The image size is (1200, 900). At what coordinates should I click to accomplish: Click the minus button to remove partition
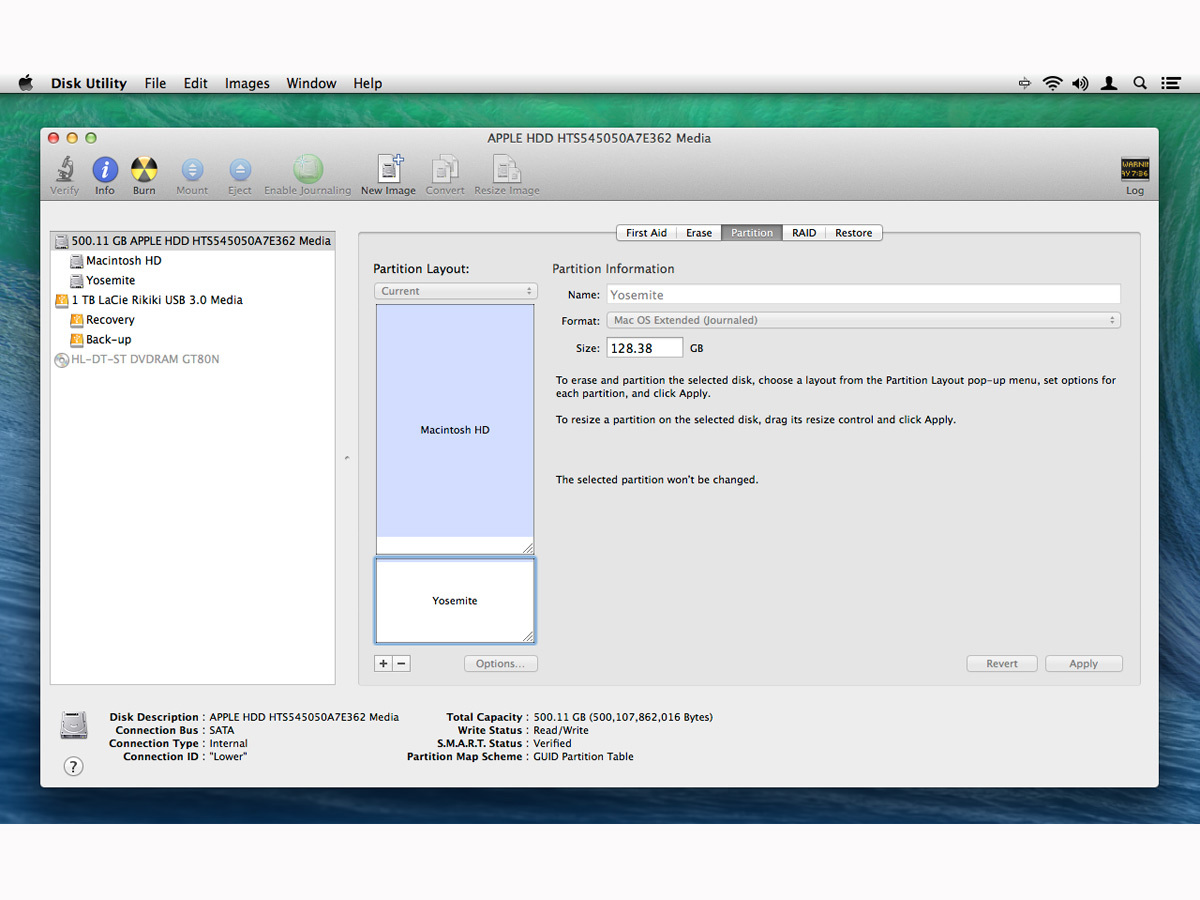pos(402,663)
